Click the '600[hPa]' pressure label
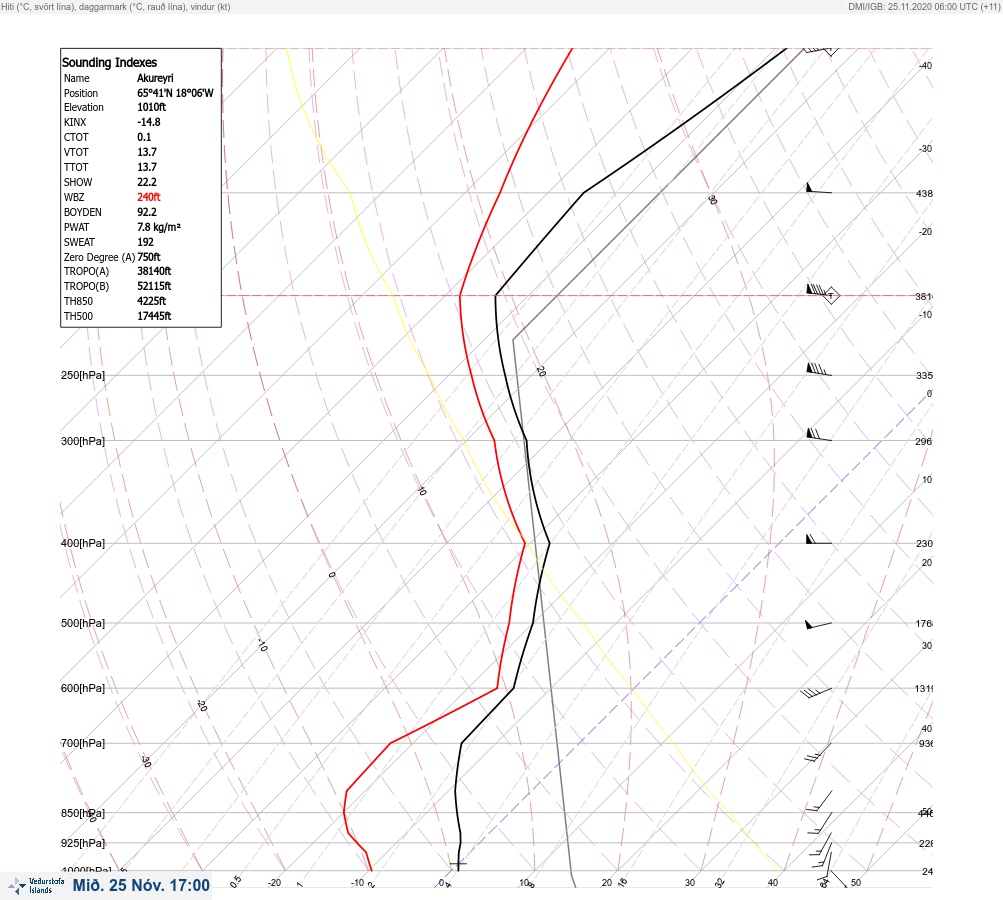This screenshot has height=900, width=1003. [83, 688]
